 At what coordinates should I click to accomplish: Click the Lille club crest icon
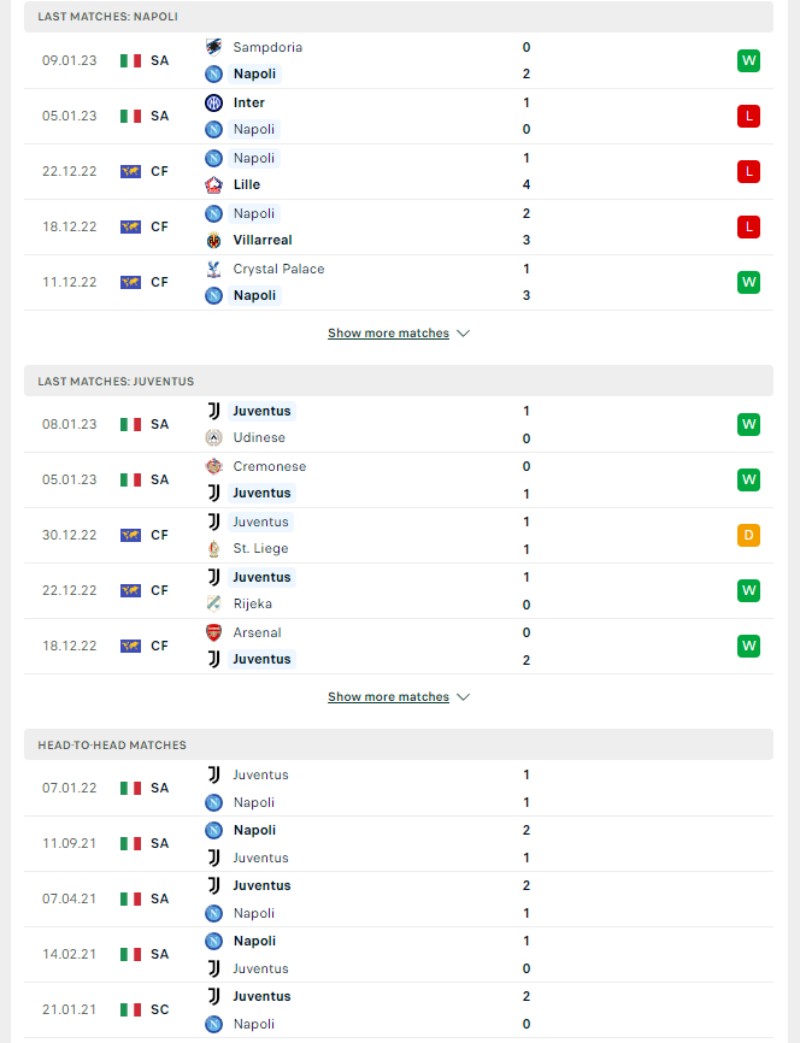pyautogui.click(x=213, y=184)
